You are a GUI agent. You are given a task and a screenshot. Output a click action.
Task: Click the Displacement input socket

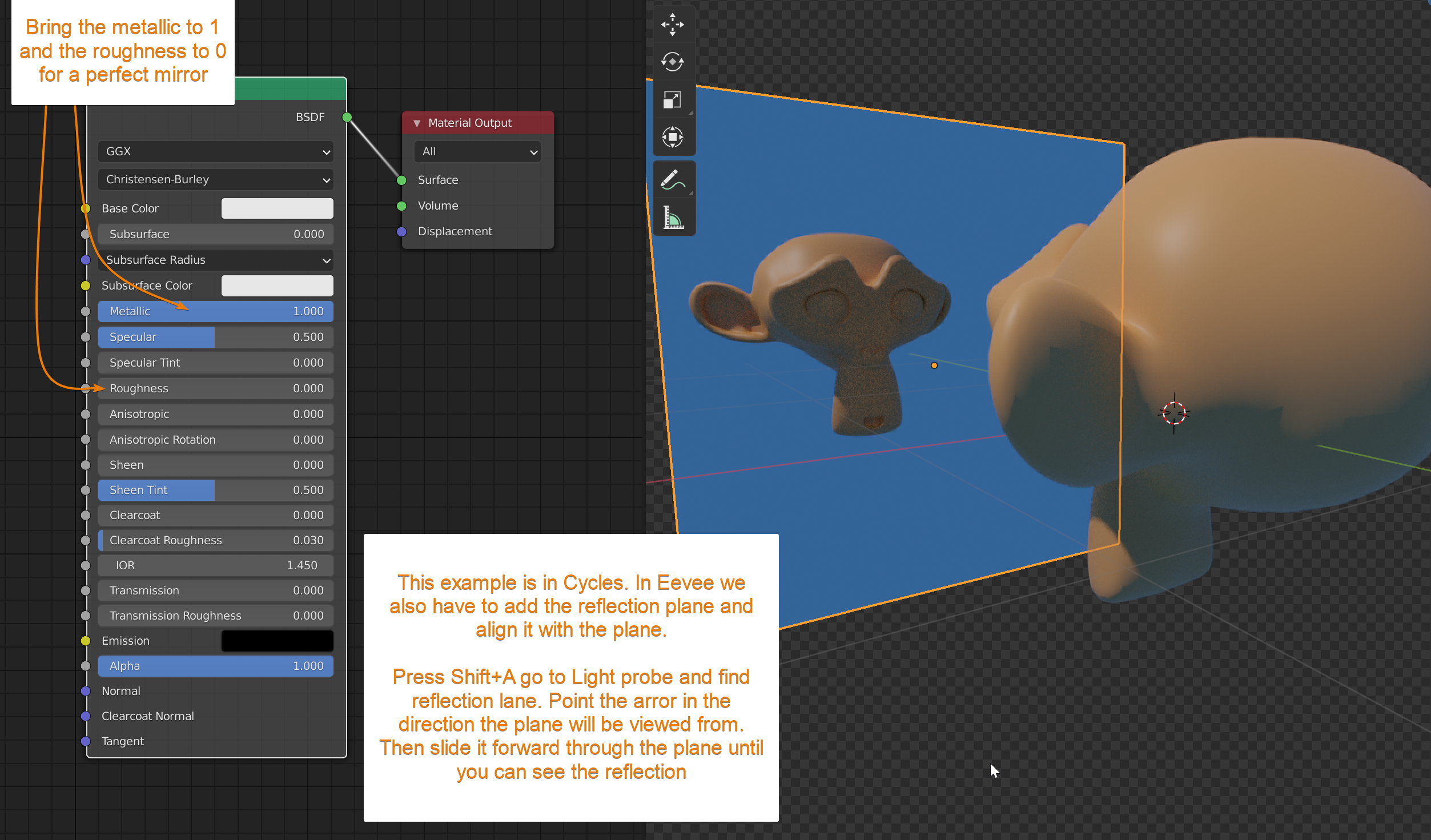[x=401, y=231]
